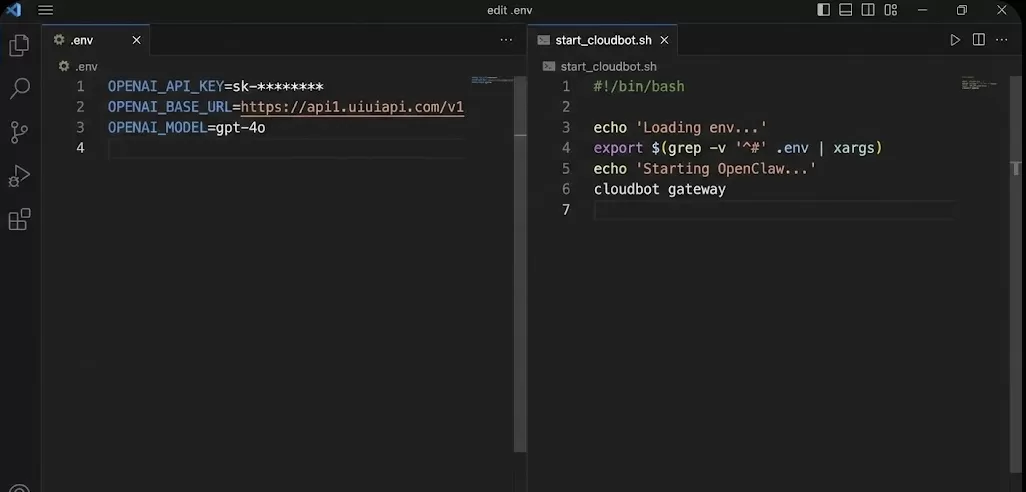Open more actions for right editor group
Viewport: 1026px width, 492px height.
click(1001, 40)
